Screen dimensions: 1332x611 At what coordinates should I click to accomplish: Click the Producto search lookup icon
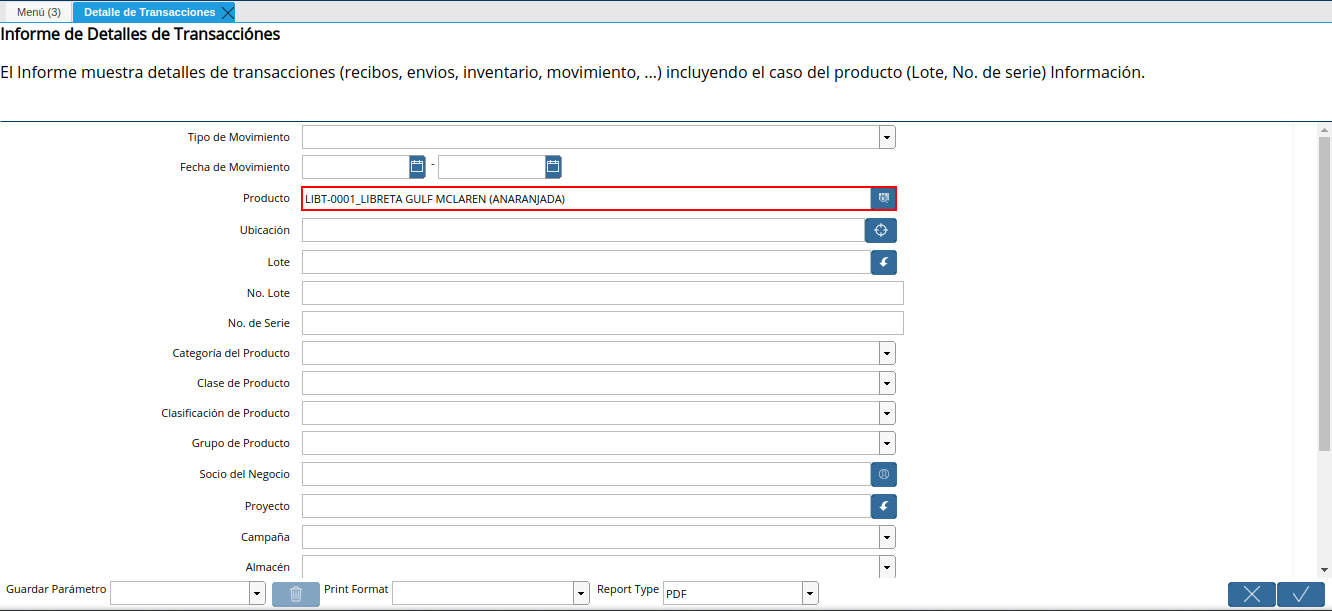[883, 199]
